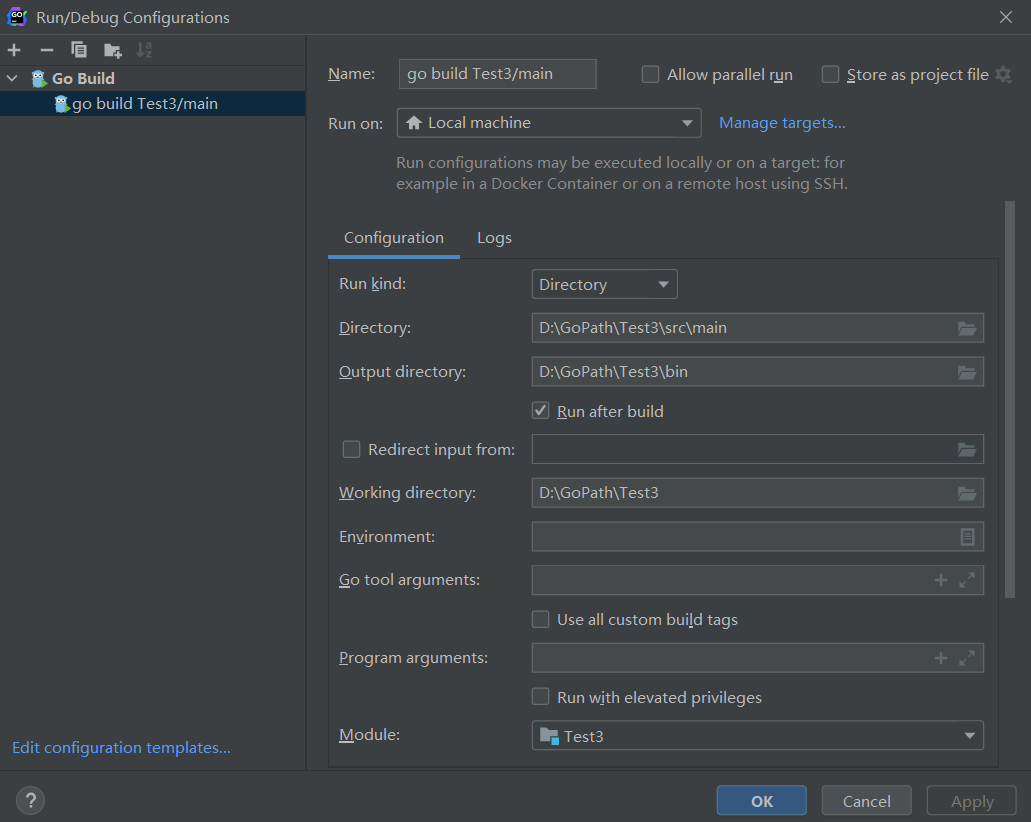Viewport: 1031px width, 822px height.
Task: Open the Environment variables editor icon
Action: [967, 537]
